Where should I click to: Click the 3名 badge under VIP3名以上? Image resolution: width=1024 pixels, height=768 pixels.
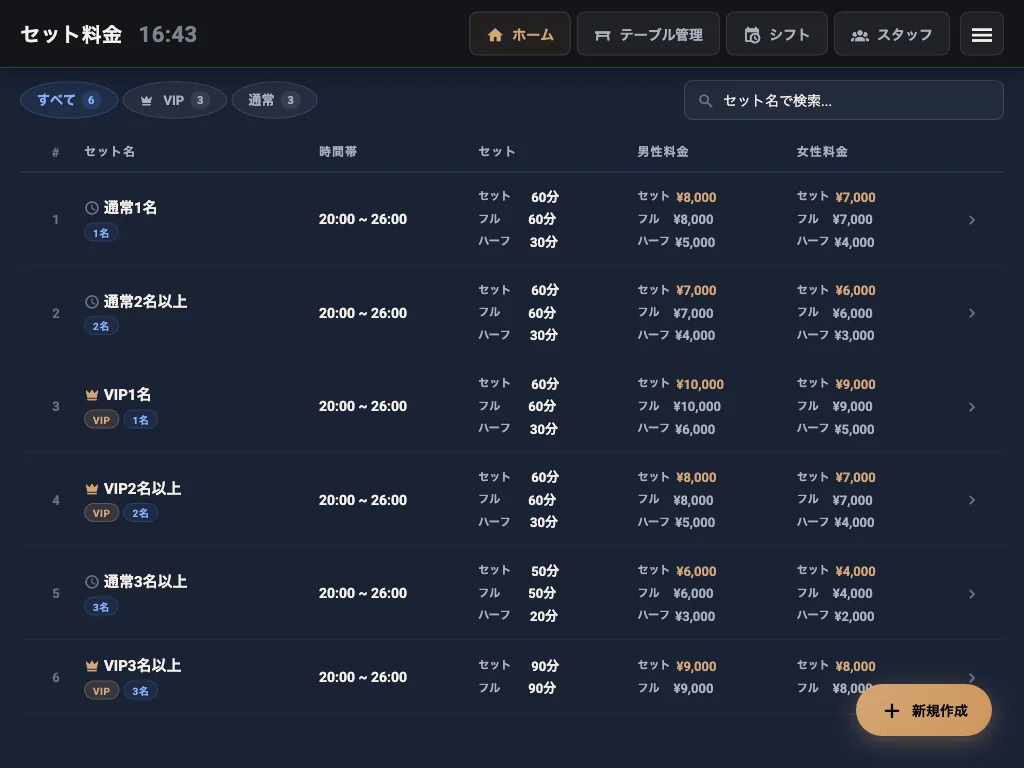coord(140,691)
